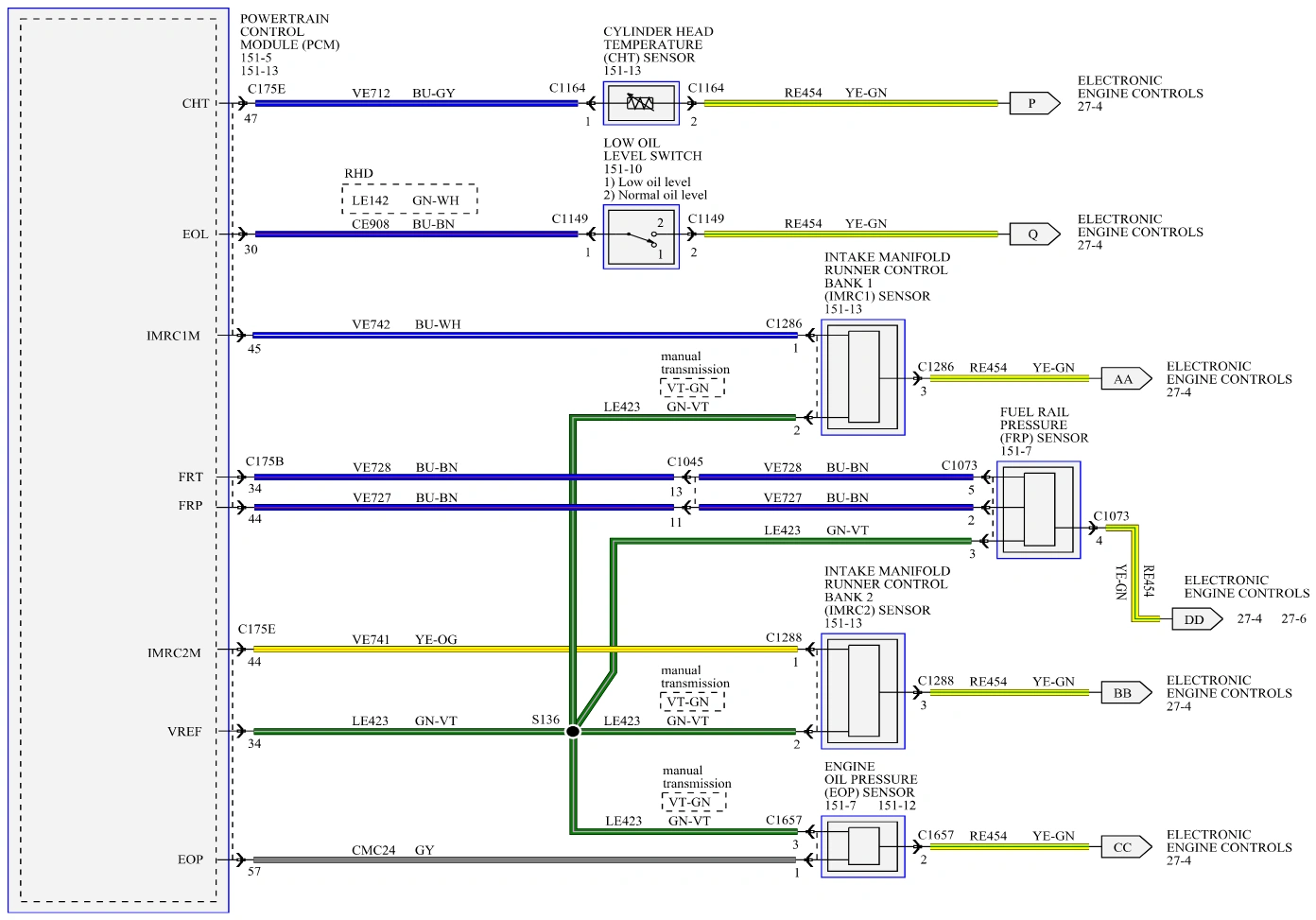The width and height of the screenshot is (1316, 920).
Task: Click off-page connector BB
Action: tap(1126, 693)
